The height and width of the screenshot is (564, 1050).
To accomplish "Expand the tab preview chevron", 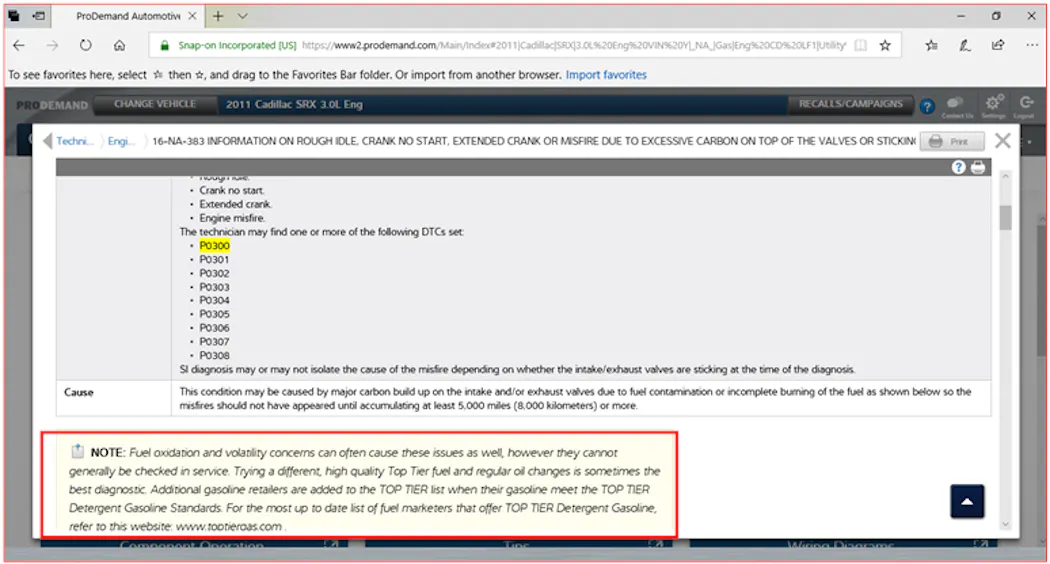I will tap(242, 16).
